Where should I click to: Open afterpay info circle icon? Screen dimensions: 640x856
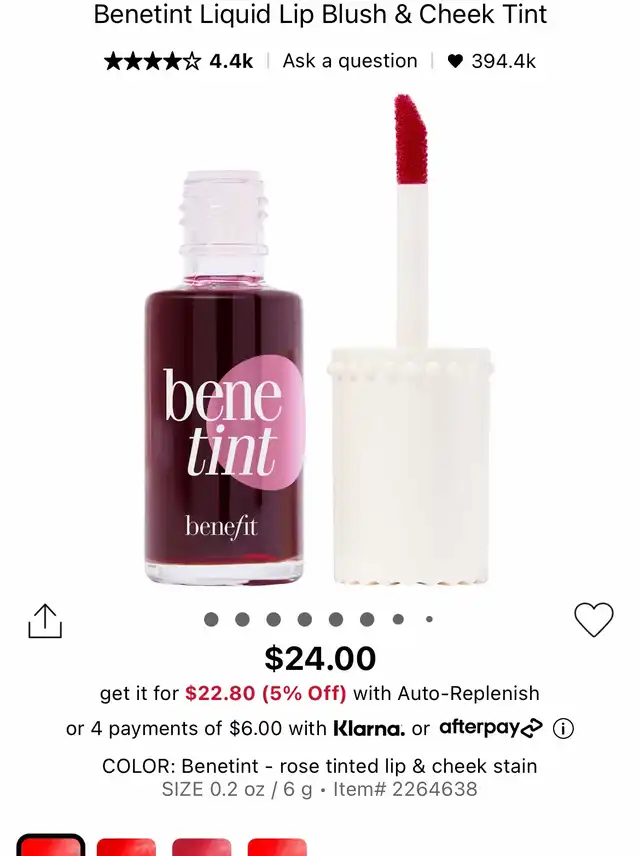point(563,728)
